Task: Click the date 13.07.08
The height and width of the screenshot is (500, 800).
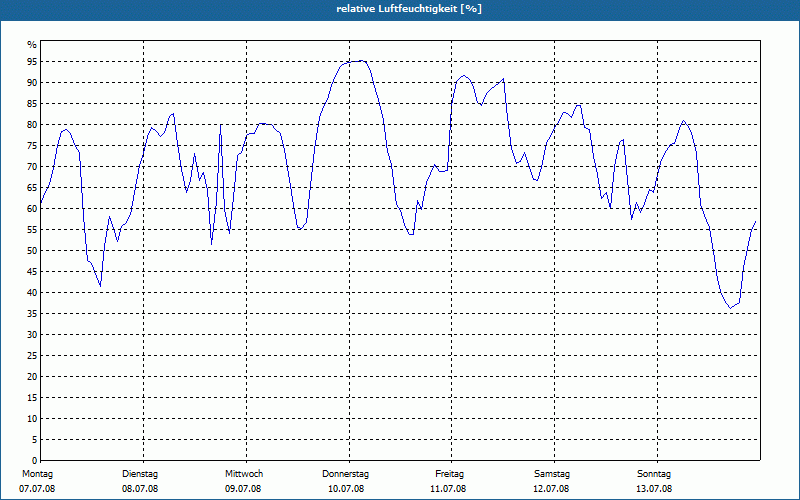Action: tap(654, 489)
